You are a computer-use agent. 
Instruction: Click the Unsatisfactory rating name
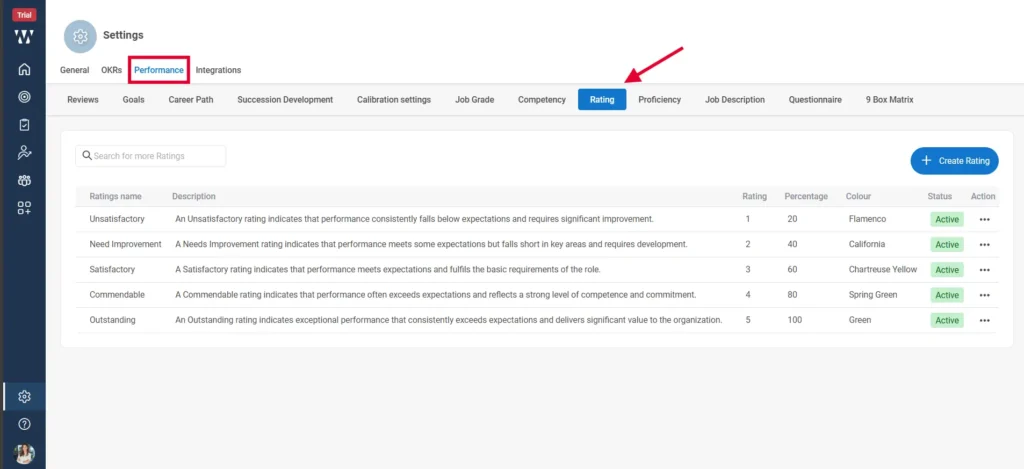point(117,219)
